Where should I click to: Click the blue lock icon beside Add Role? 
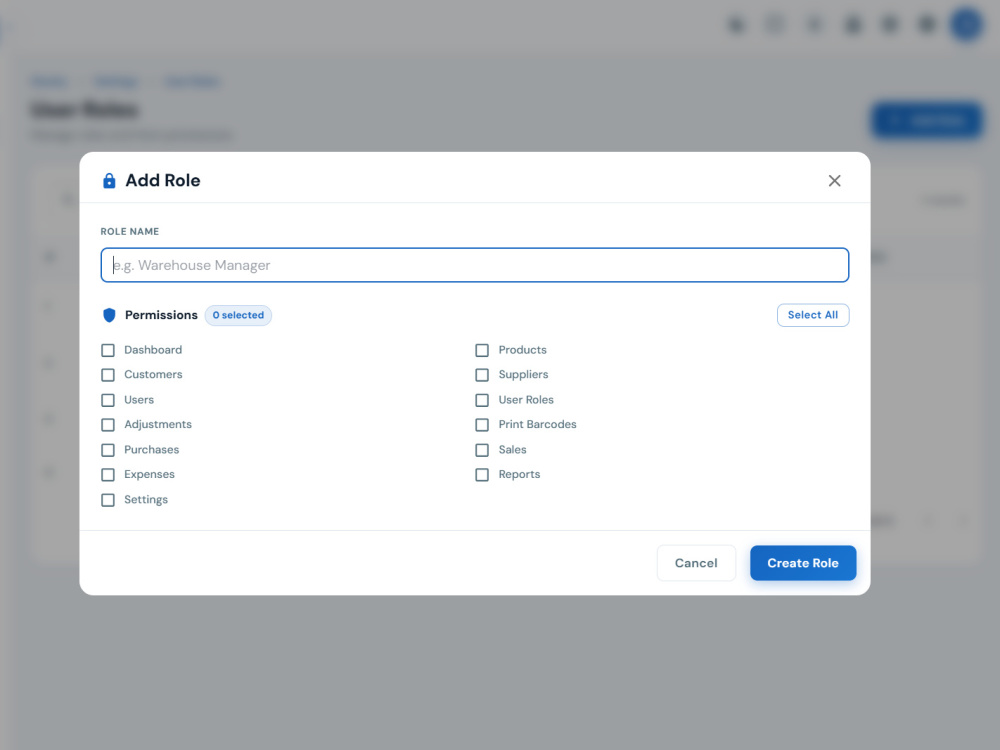(x=109, y=180)
